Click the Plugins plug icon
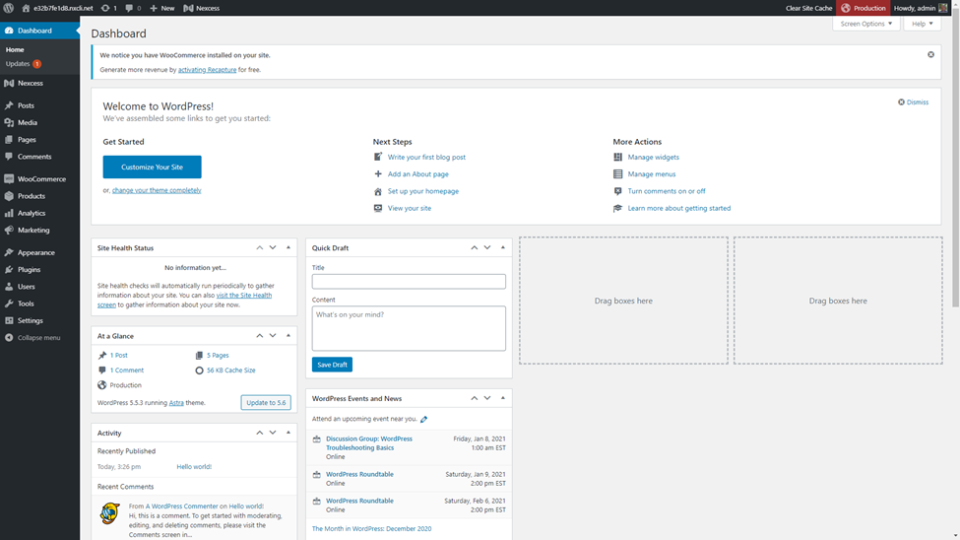Viewport: 960px width, 540px height. (9, 269)
